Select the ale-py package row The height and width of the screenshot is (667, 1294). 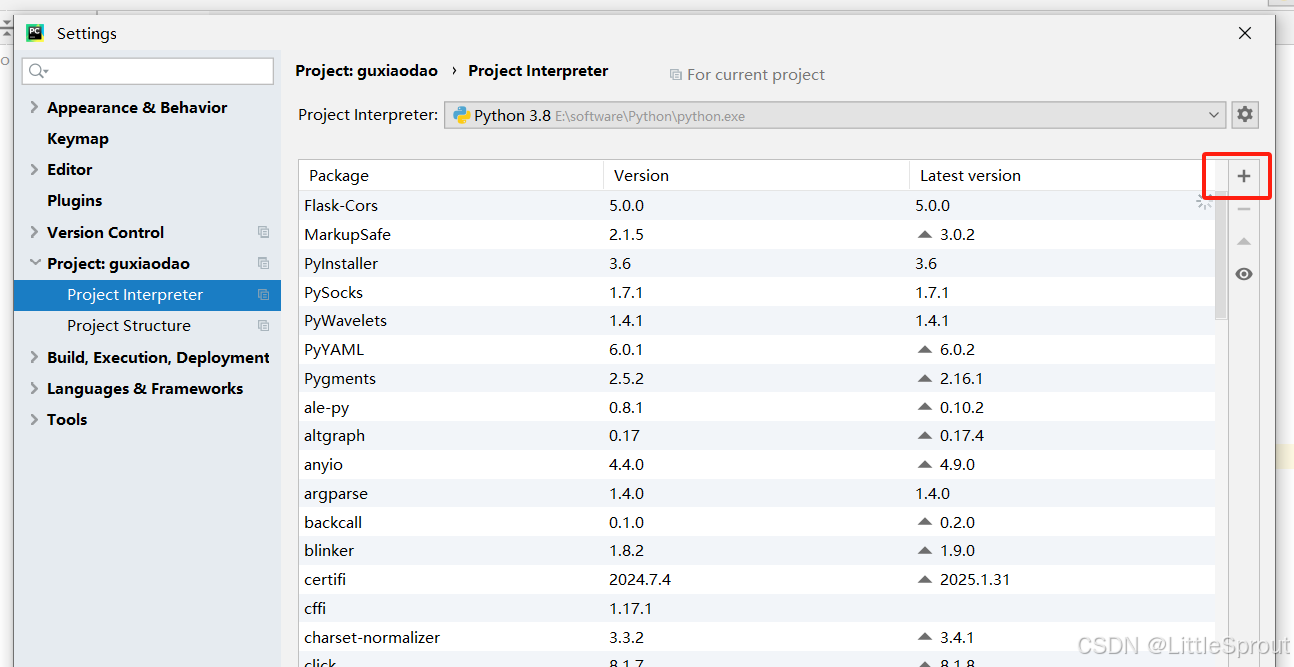tap(757, 408)
